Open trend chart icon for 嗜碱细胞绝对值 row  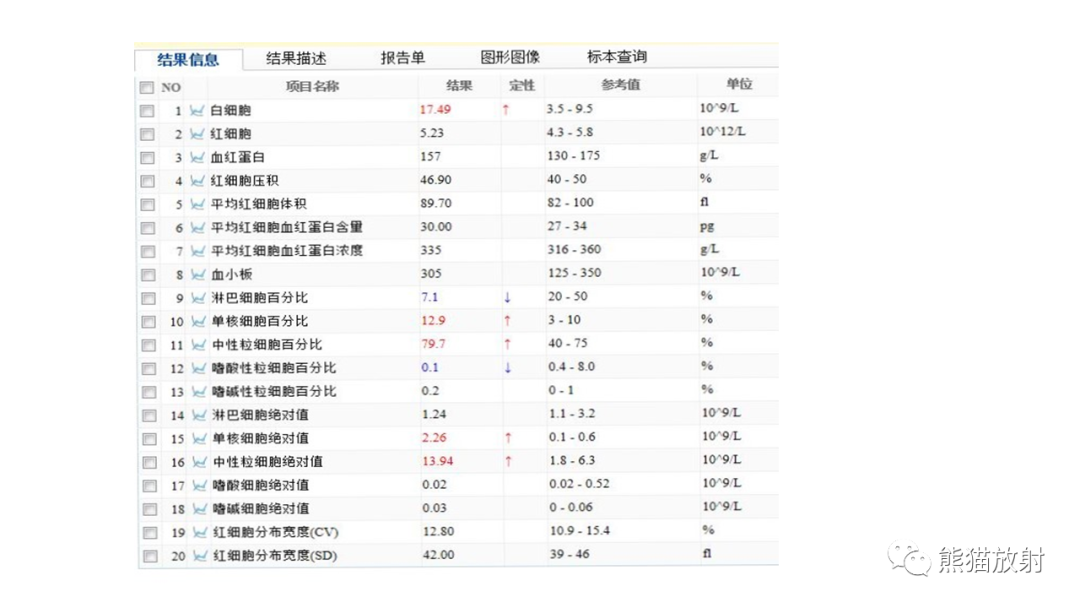[x=200, y=508]
